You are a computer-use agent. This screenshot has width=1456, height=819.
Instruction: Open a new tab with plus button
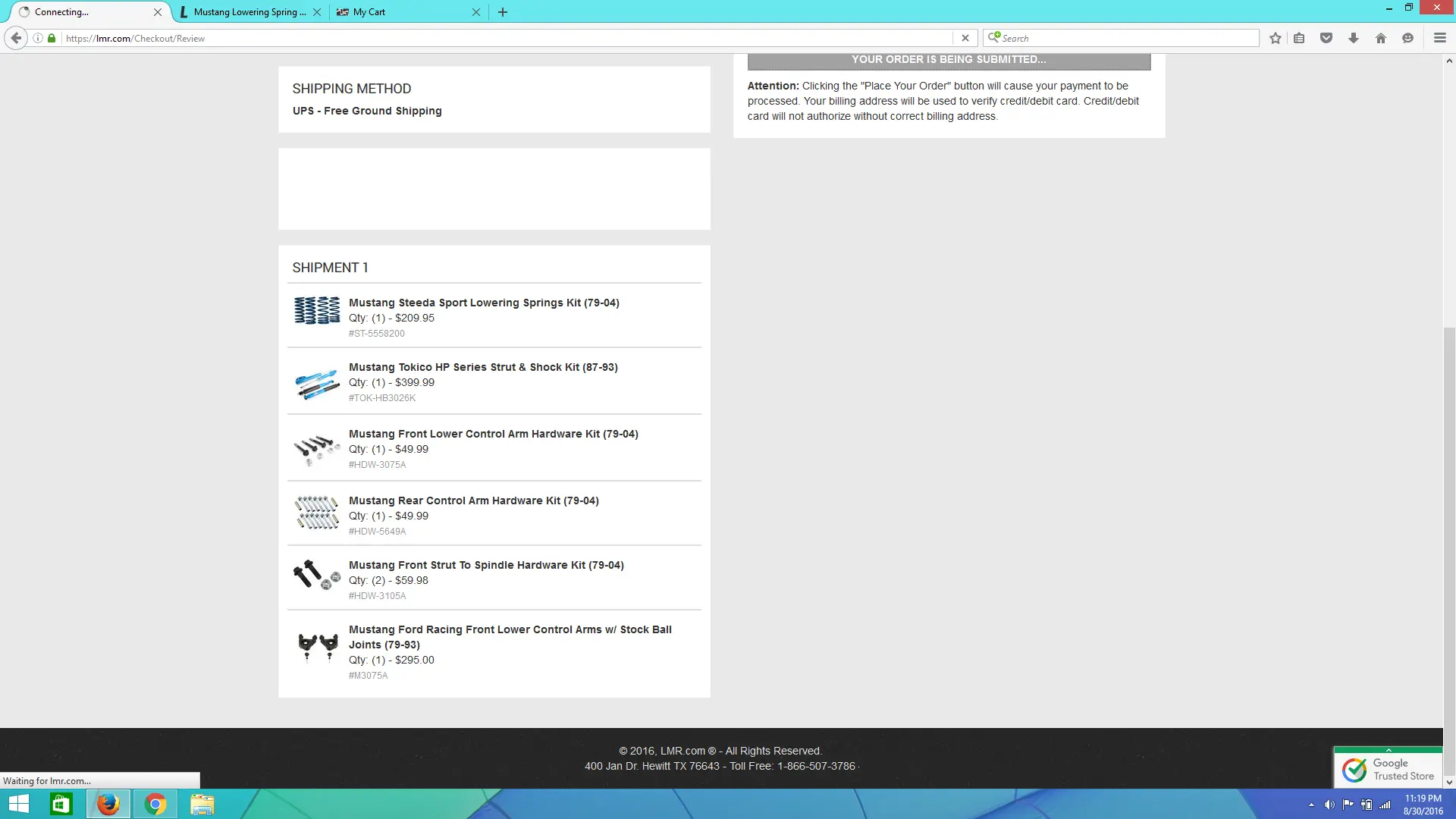coord(503,12)
